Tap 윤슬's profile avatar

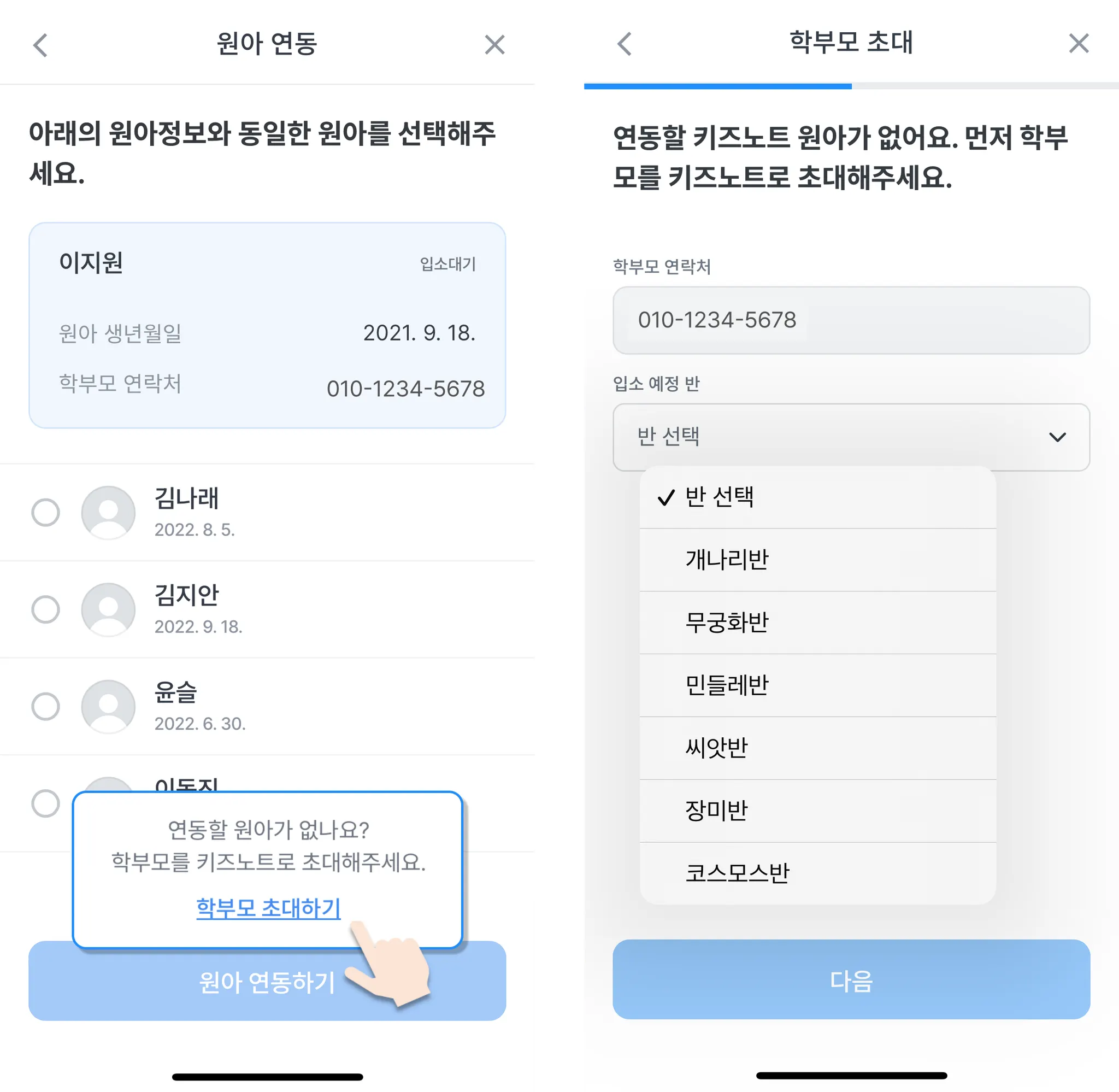pos(108,706)
